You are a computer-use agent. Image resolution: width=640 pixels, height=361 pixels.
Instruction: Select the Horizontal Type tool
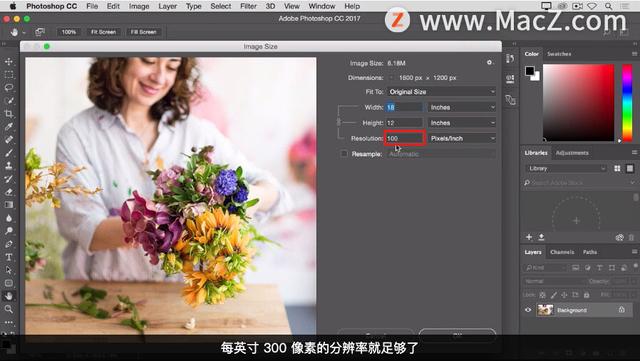[x=9, y=257]
